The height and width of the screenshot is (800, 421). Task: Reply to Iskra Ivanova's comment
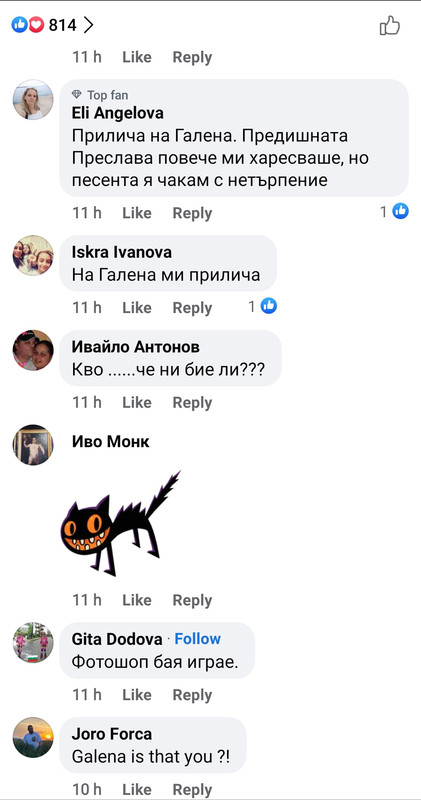point(192,308)
